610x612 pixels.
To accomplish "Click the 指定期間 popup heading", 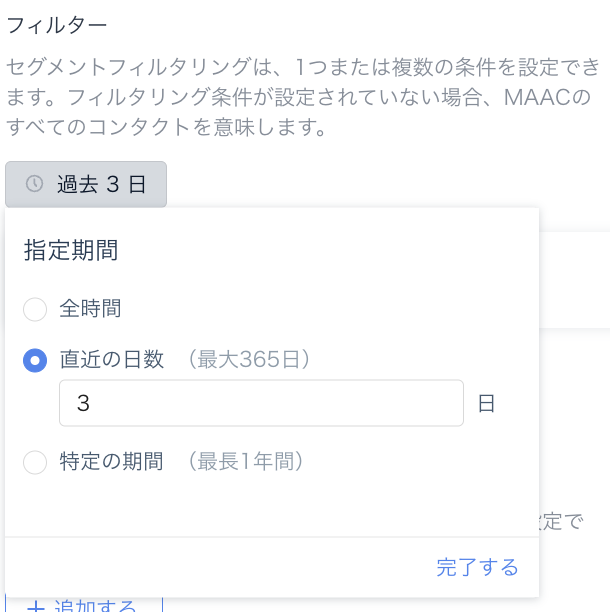I will [71, 250].
